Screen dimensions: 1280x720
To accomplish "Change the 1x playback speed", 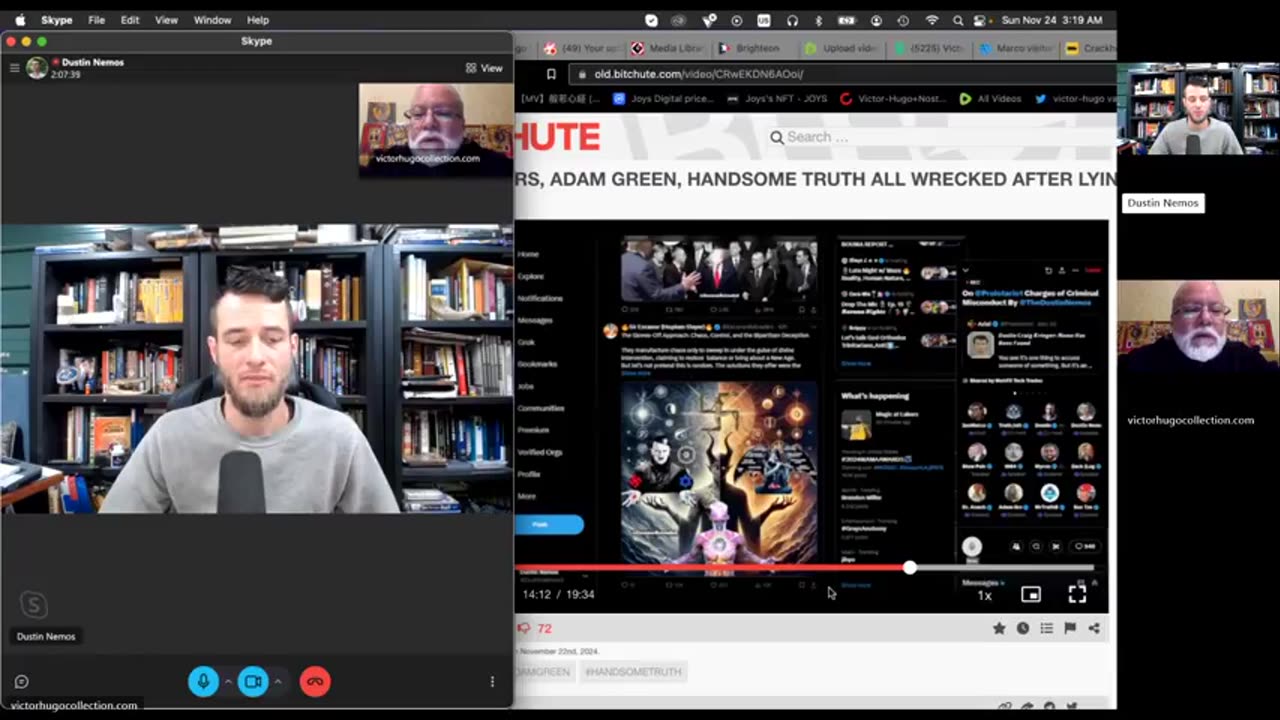I will [x=985, y=595].
